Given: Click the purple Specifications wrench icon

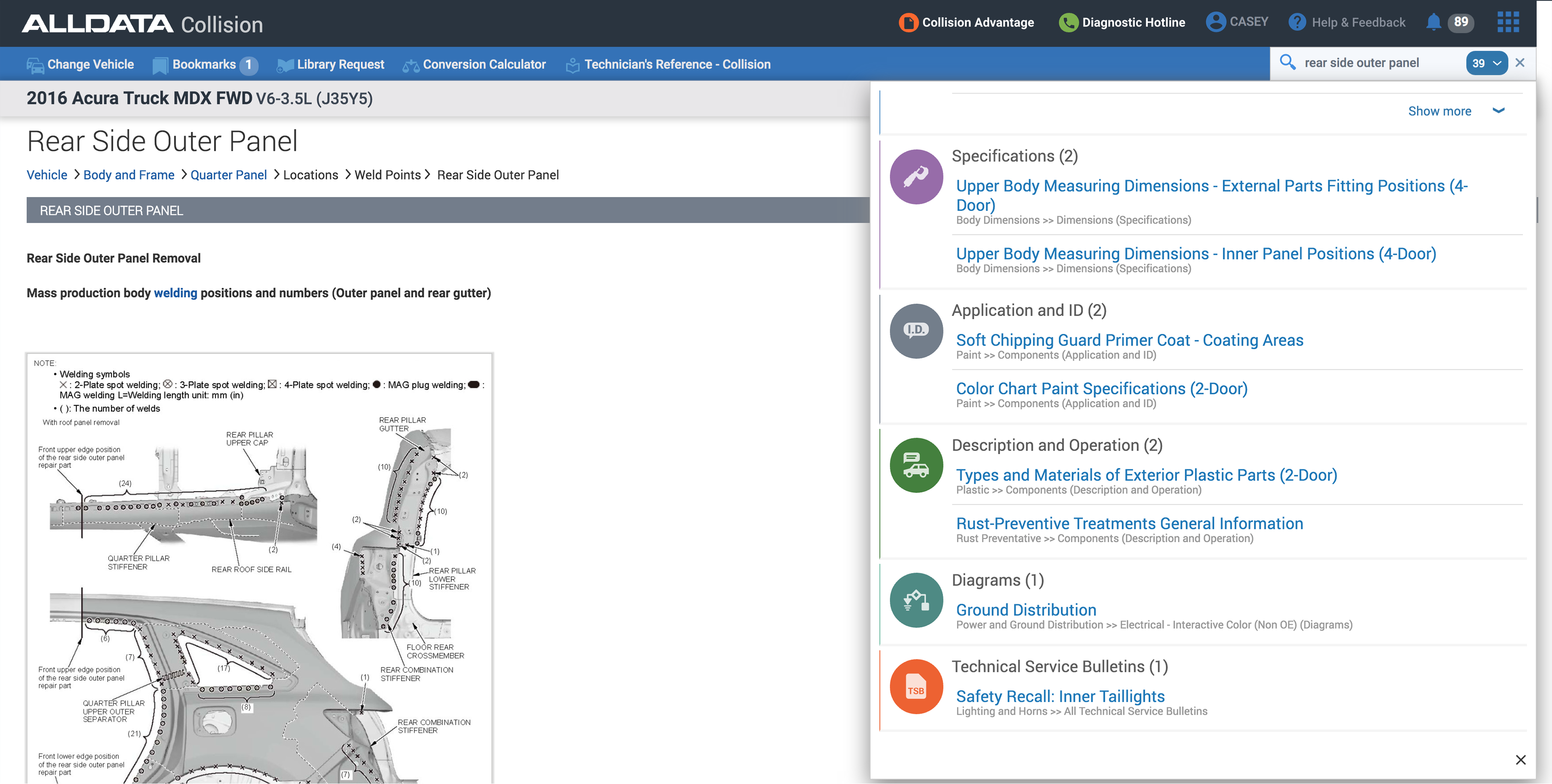Looking at the screenshot, I should [x=916, y=177].
